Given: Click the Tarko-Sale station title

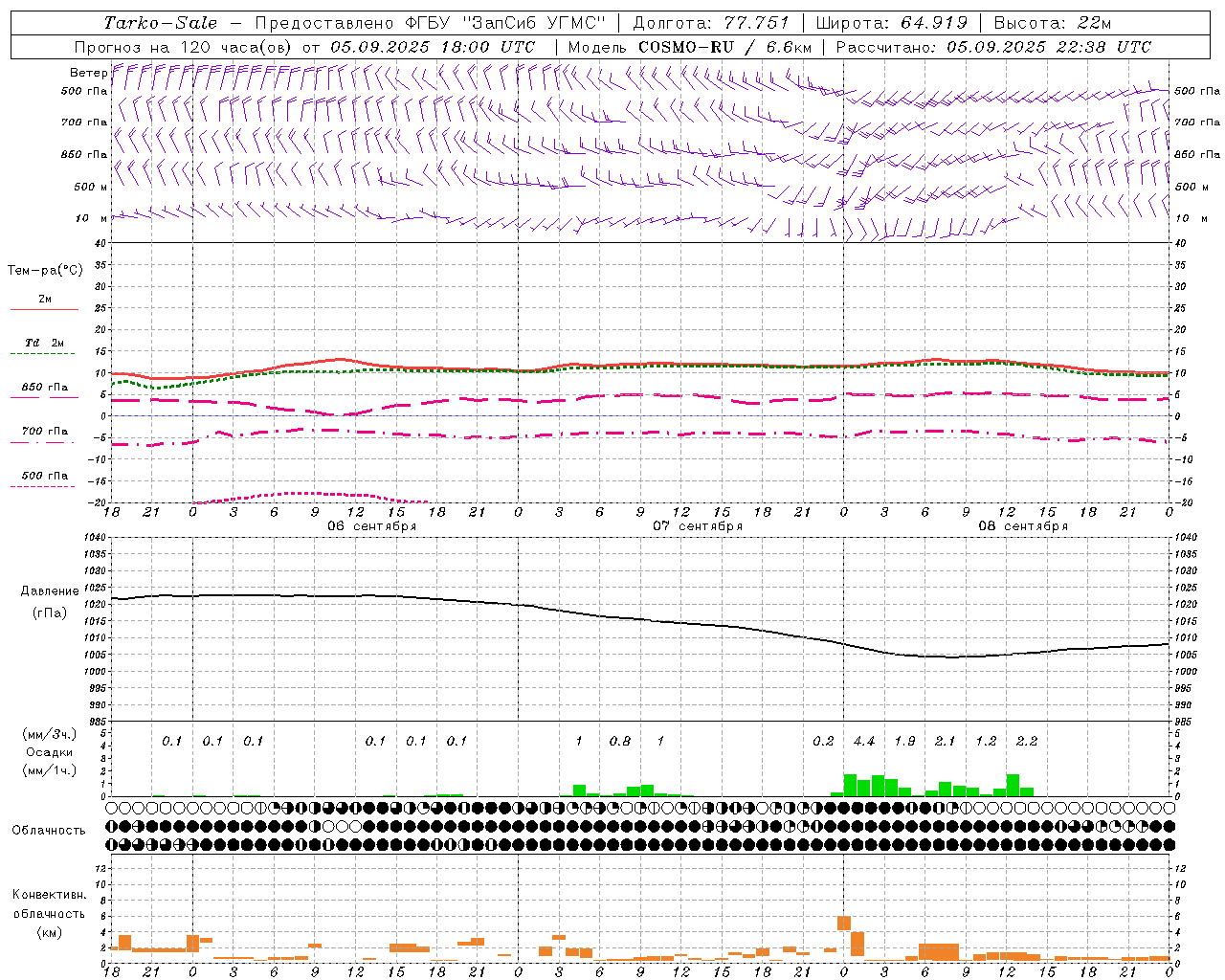Looking at the screenshot, I should point(161,23).
